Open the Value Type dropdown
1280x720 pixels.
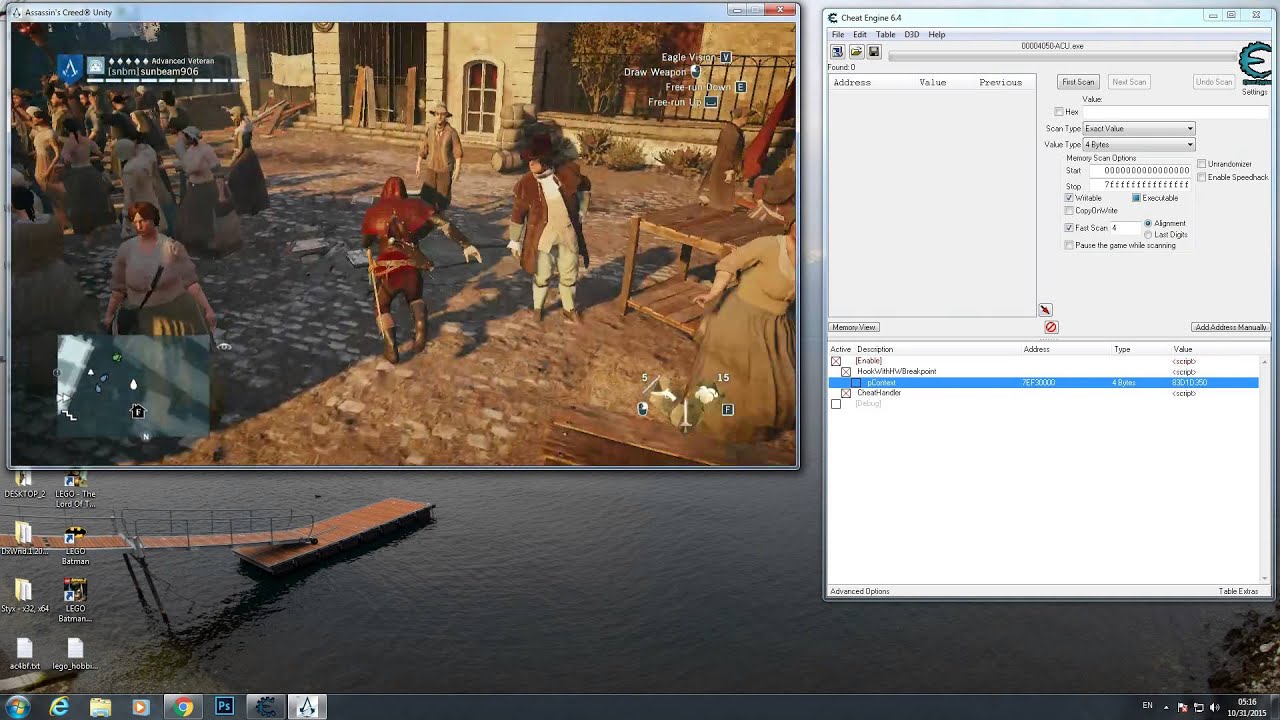(x=1139, y=145)
